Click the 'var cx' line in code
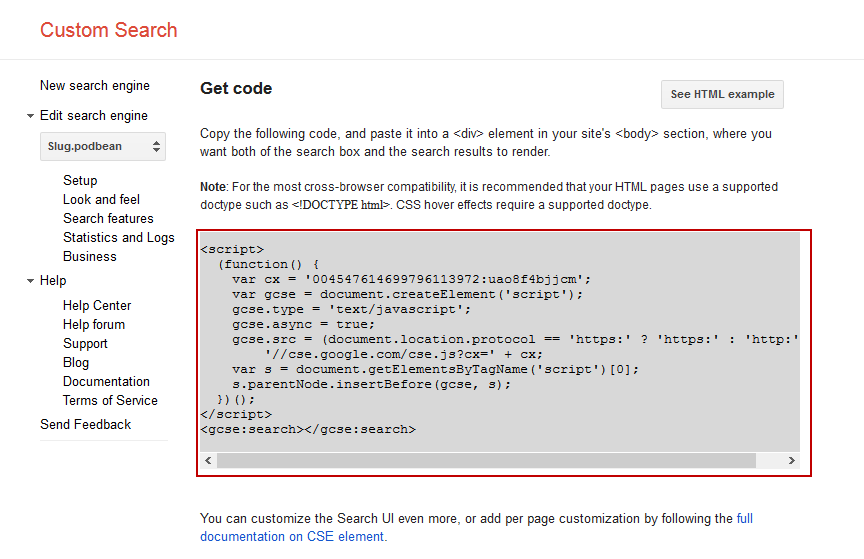The height and width of the screenshot is (559, 864). tap(411, 280)
